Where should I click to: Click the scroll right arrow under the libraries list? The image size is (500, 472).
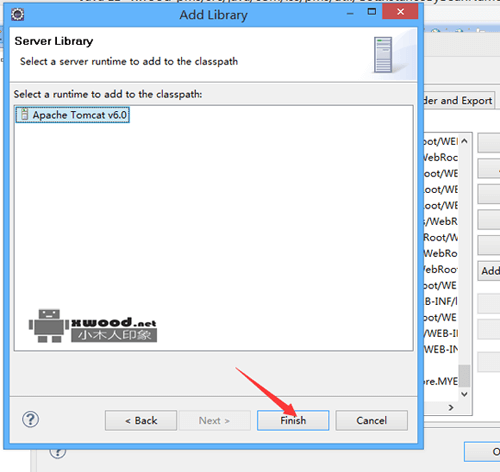[451, 407]
